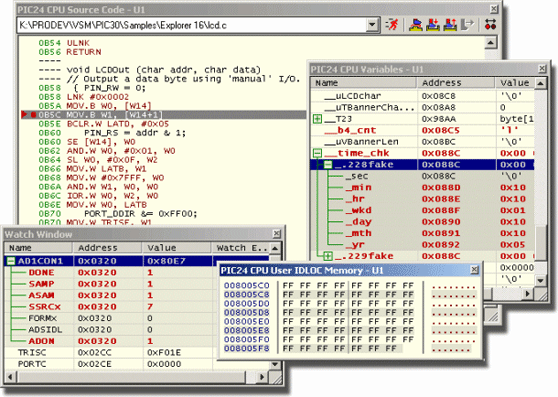Click the scroll-up arrow in Source Code window

491,43
